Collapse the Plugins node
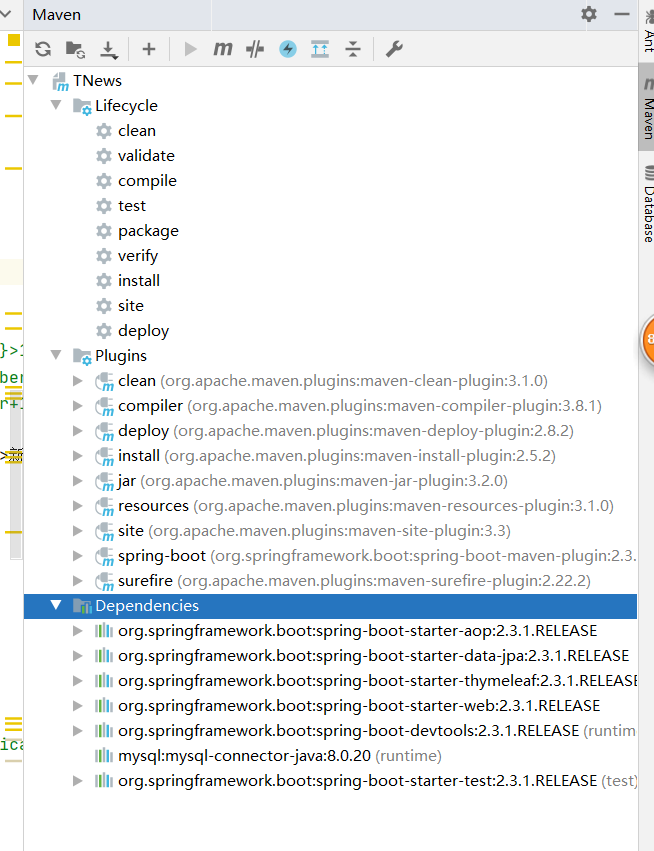The height and width of the screenshot is (851, 654). 56,355
